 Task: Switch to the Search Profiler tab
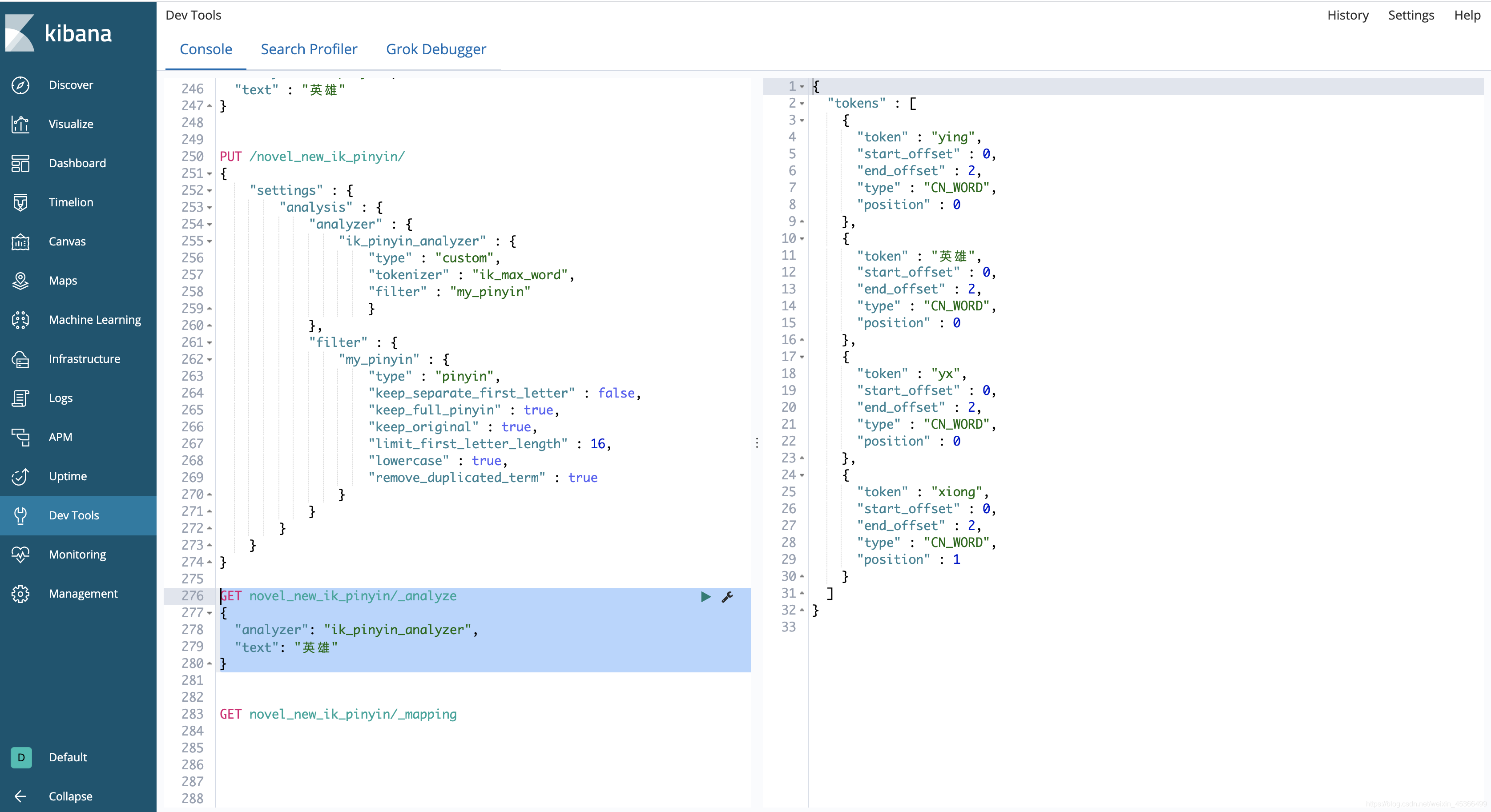pos(309,49)
